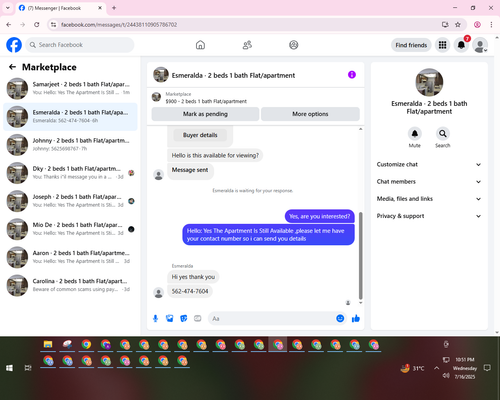Screen dimensions: 500x400
Task: View site information icon in address bar
Action: click(53, 25)
